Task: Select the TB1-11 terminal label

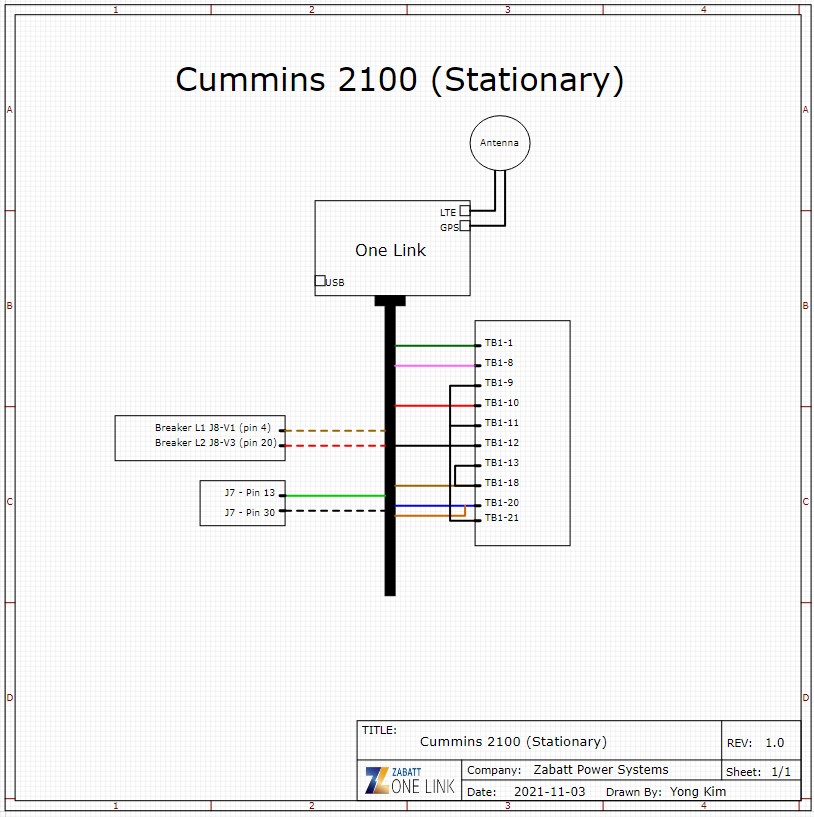Action: 502,422
